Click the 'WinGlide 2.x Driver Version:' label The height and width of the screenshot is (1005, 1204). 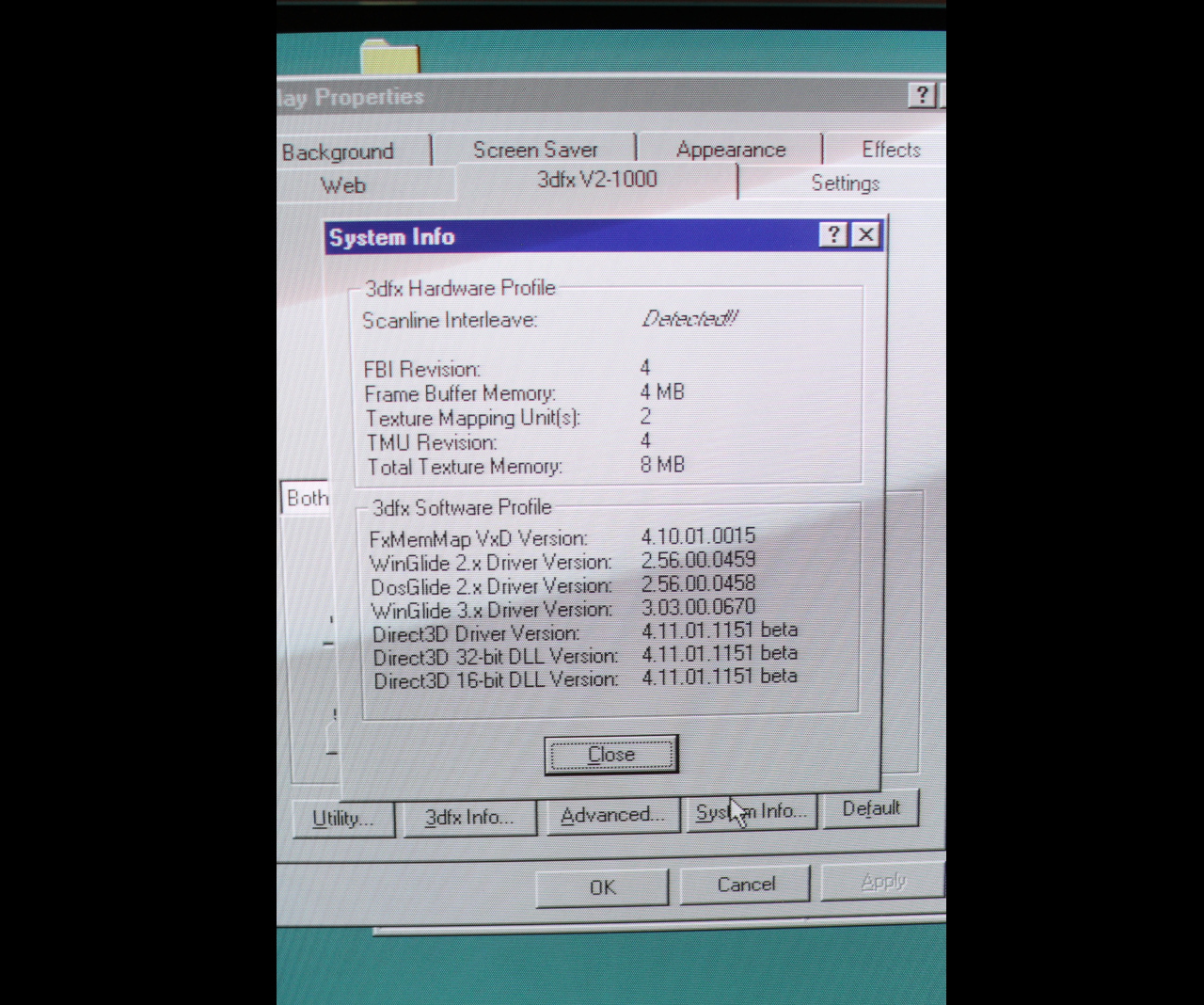coord(490,563)
